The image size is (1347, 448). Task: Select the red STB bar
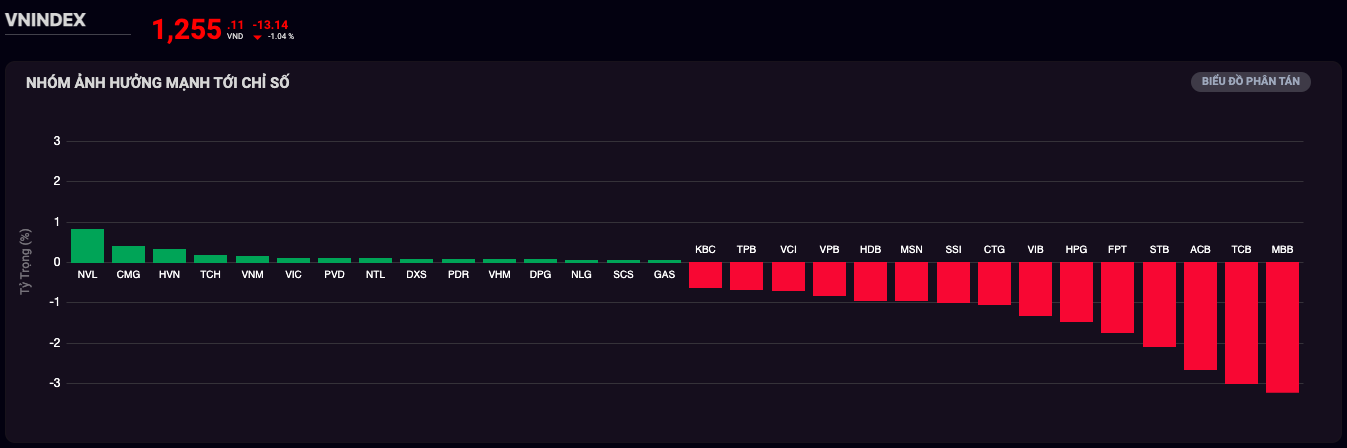coord(1159,305)
